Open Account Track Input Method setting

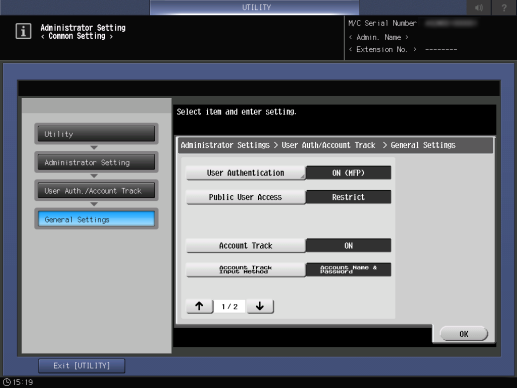click(x=246, y=270)
